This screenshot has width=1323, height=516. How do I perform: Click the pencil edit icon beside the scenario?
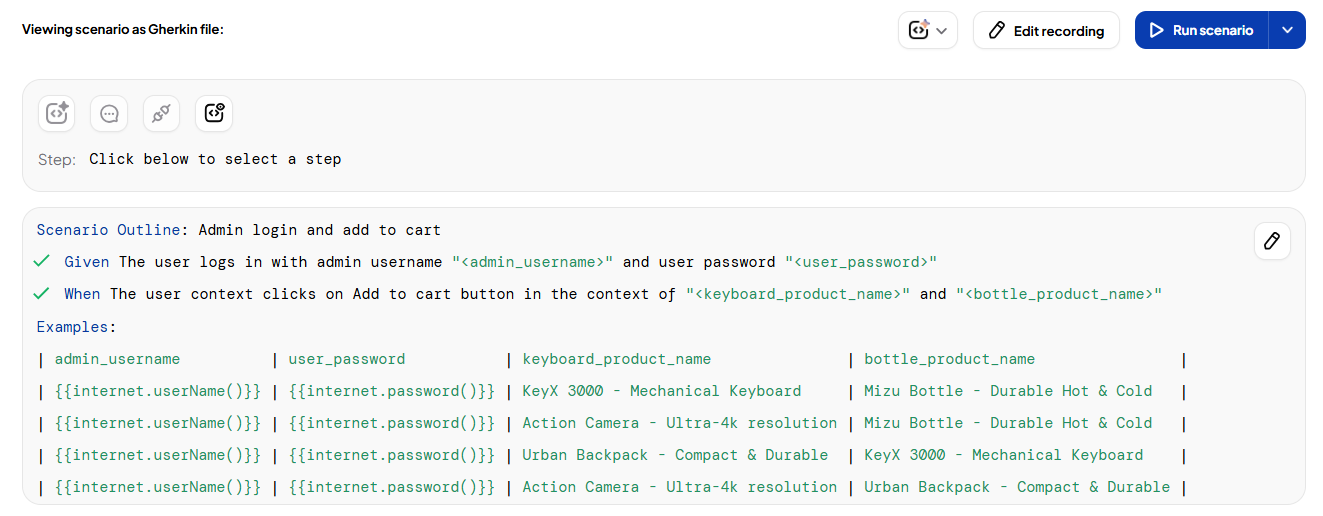(x=1272, y=241)
